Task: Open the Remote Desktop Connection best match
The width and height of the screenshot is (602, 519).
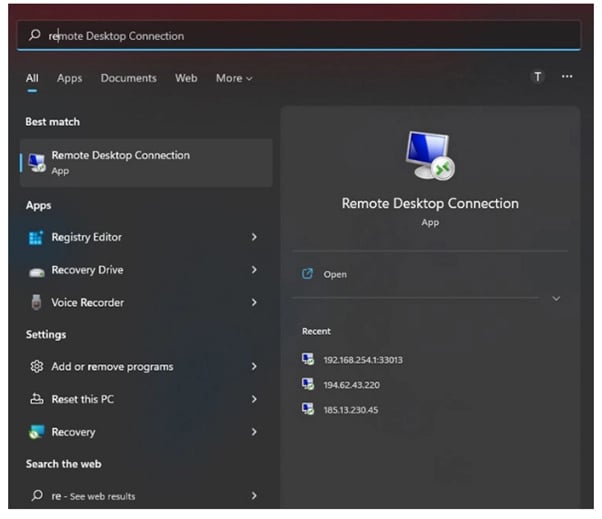Action: pos(146,163)
